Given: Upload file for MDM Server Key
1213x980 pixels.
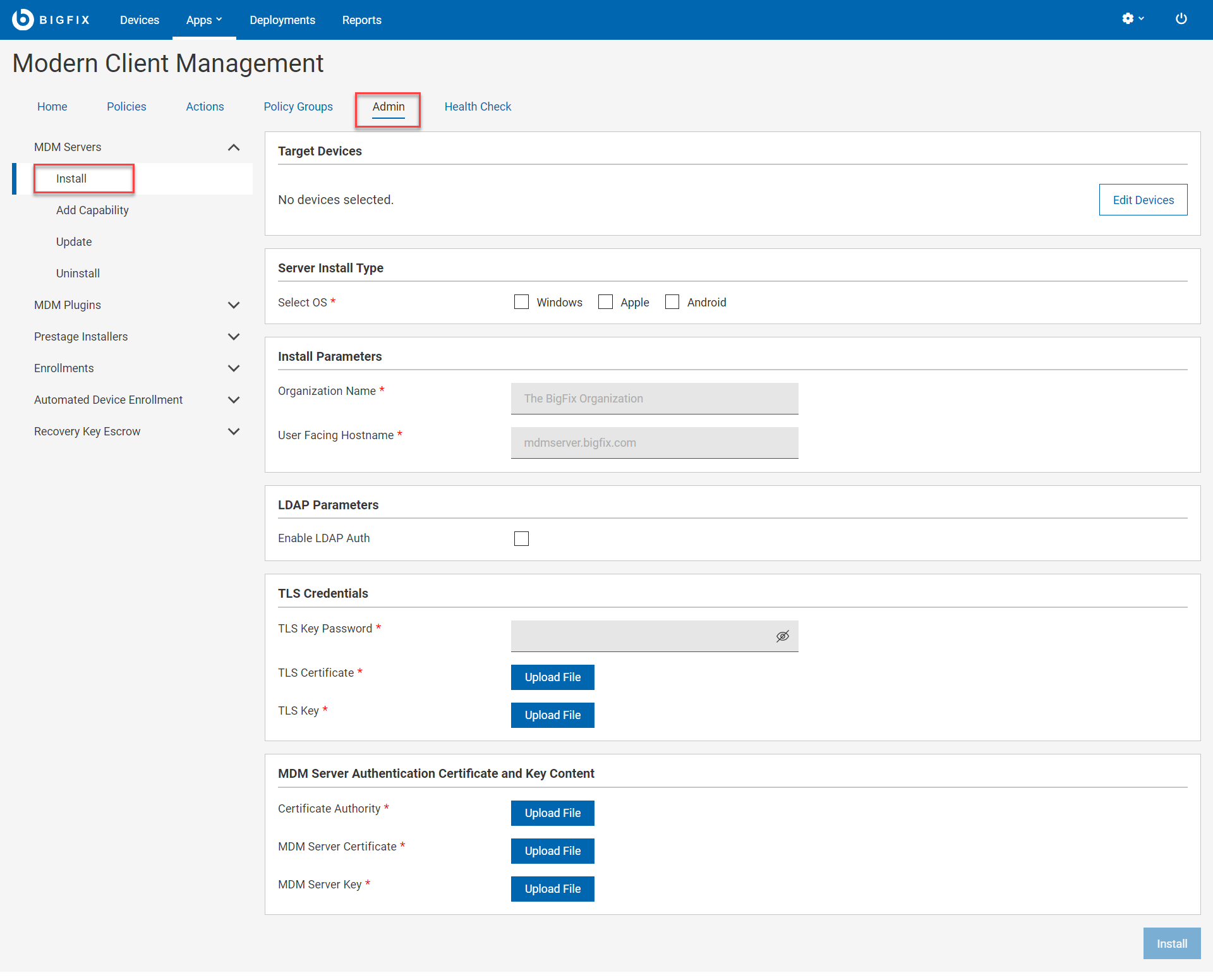Looking at the screenshot, I should [x=552, y=889].
